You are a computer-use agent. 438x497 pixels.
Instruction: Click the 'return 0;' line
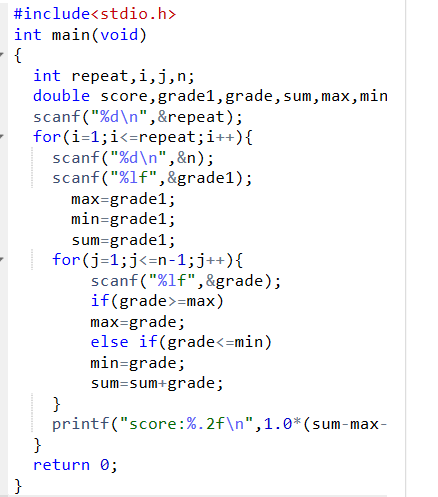(75, 465)
